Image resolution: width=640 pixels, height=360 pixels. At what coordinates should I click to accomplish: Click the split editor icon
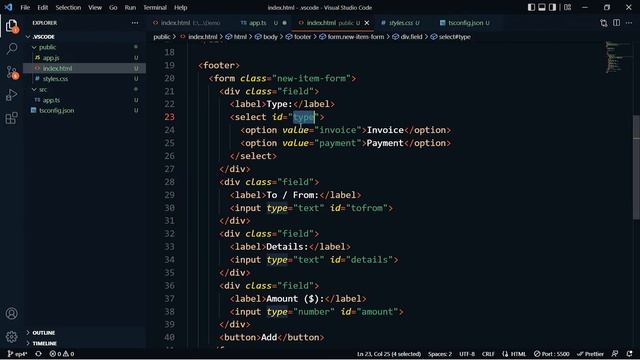click(616, 23)
